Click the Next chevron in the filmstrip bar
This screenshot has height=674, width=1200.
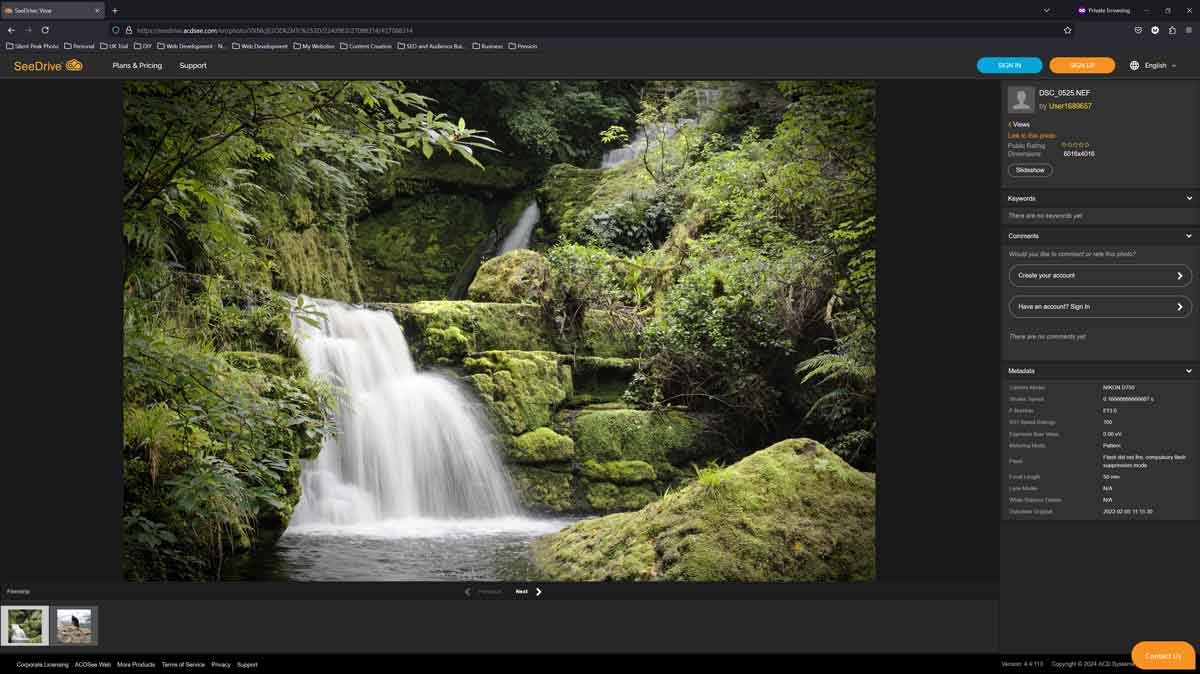538,591
